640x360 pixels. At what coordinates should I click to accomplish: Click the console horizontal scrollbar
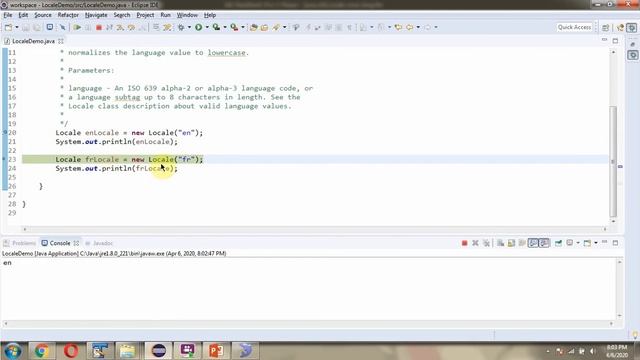click(309, 324)
